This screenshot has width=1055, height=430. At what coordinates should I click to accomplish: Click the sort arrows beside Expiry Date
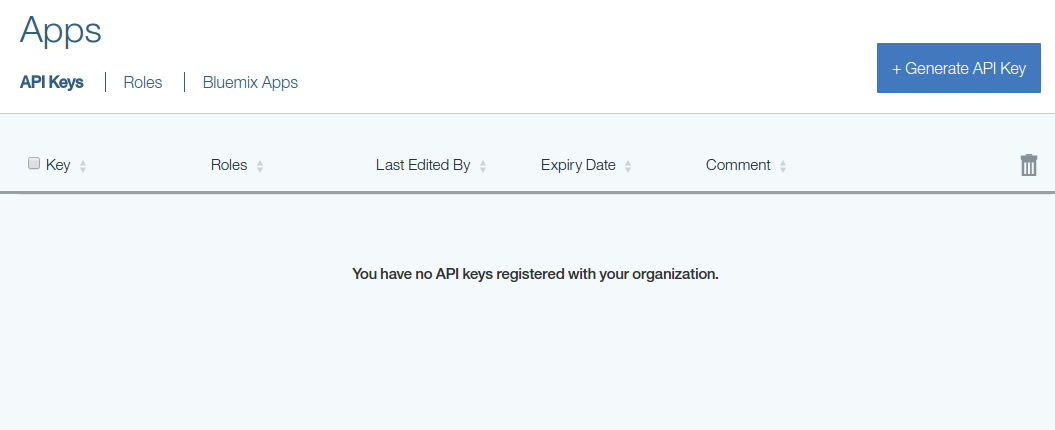[628, 166]
